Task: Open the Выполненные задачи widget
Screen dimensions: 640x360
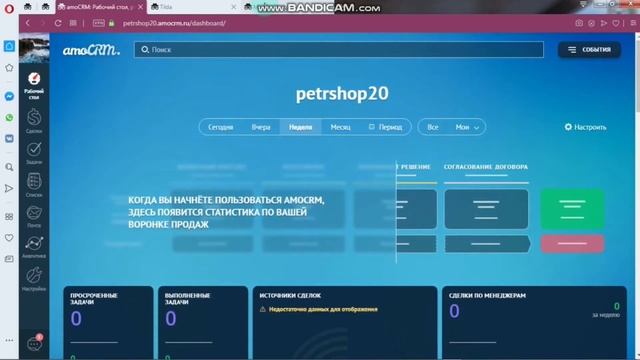Action: 203,322
